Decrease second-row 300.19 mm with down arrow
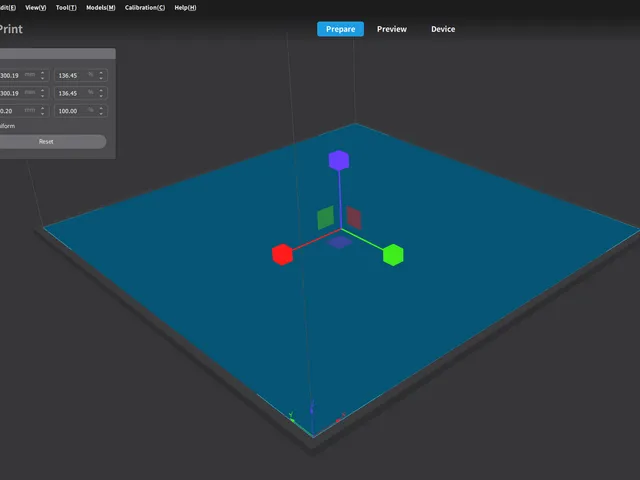Viewport: 640px width, 480px height. tap(42, 96)
